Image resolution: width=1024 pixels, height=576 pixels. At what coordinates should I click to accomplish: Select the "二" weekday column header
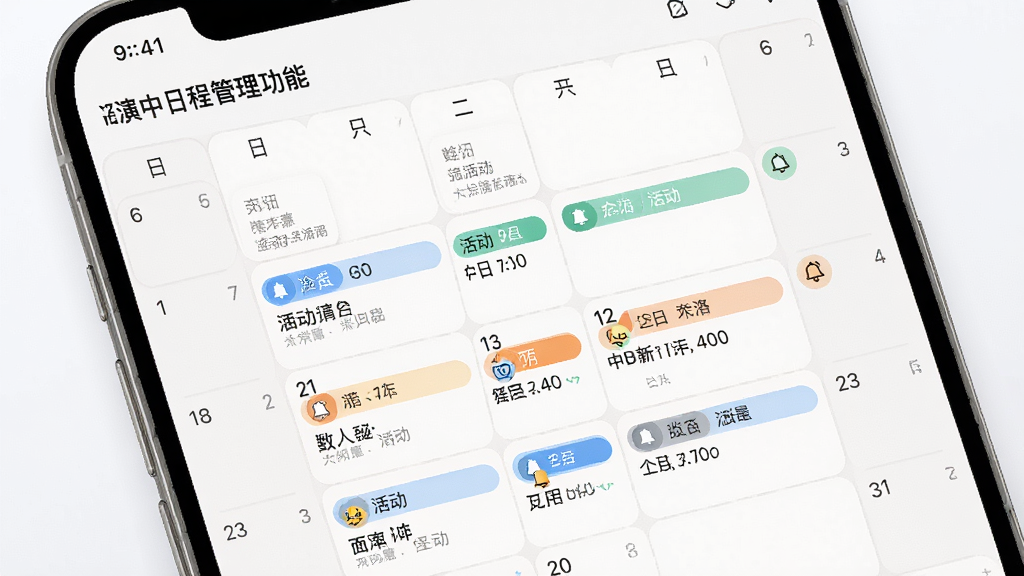click(x=463, y=108)
